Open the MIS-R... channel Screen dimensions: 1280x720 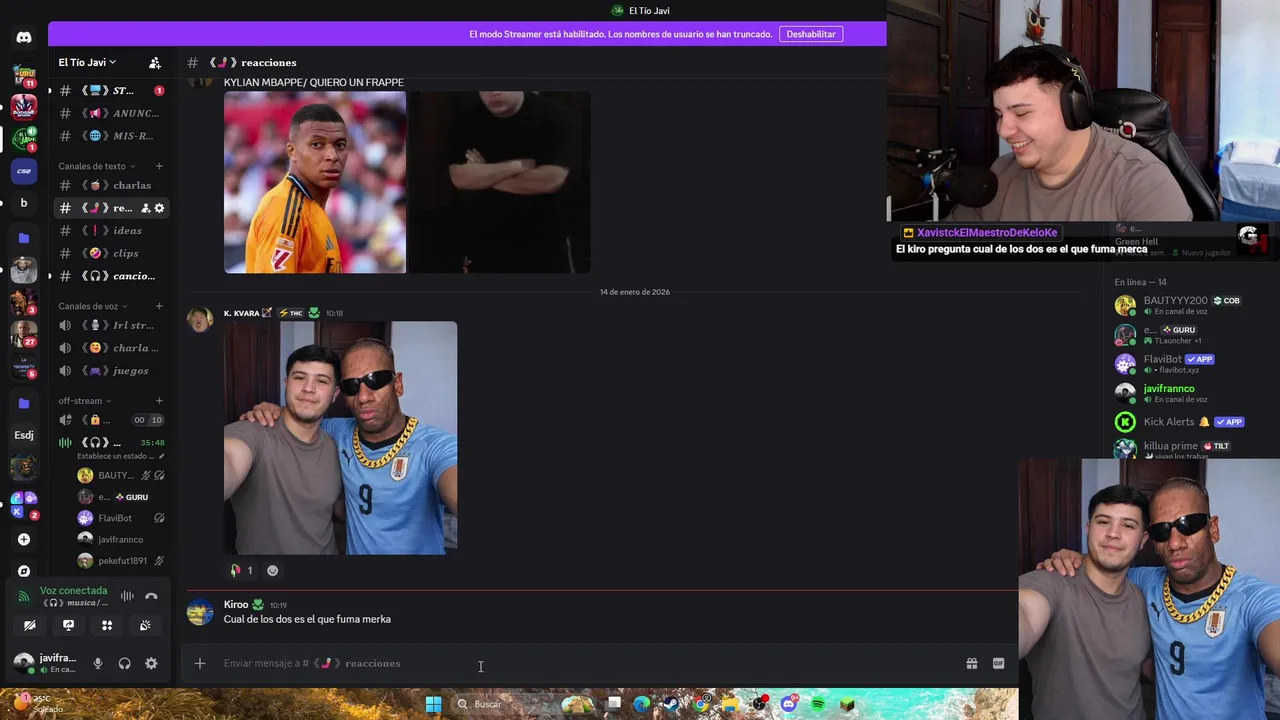(110, 136)
